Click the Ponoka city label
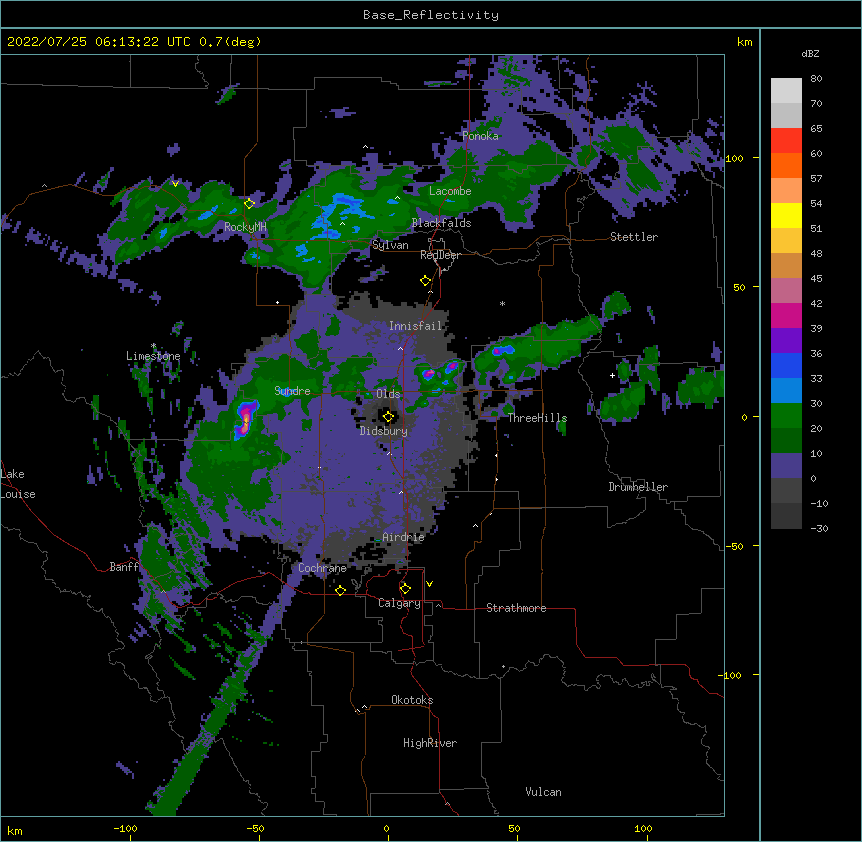 click(x=480, y=136)
